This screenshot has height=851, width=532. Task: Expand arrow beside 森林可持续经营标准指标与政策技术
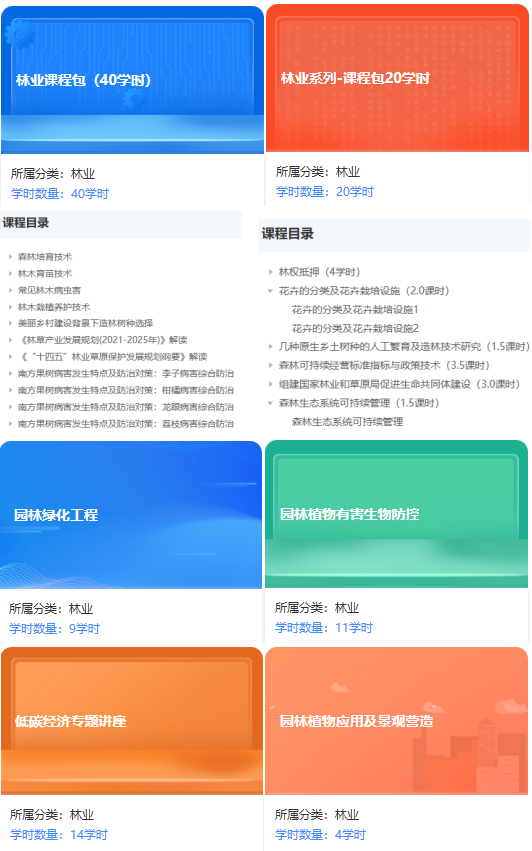pyautogui.click(x=270, y=365)
